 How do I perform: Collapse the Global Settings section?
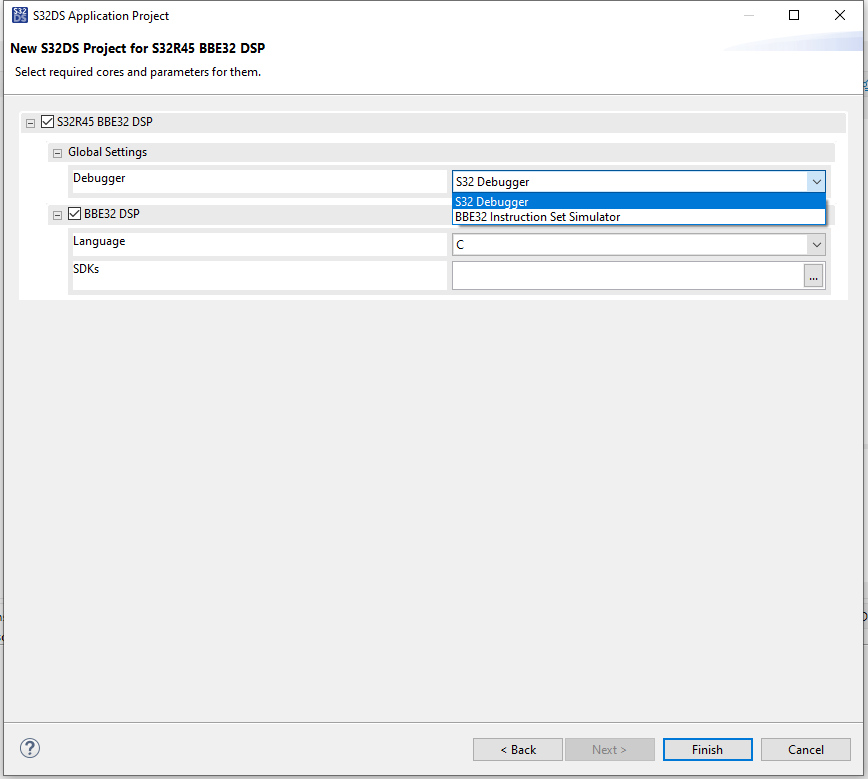[x=58, y=153]
